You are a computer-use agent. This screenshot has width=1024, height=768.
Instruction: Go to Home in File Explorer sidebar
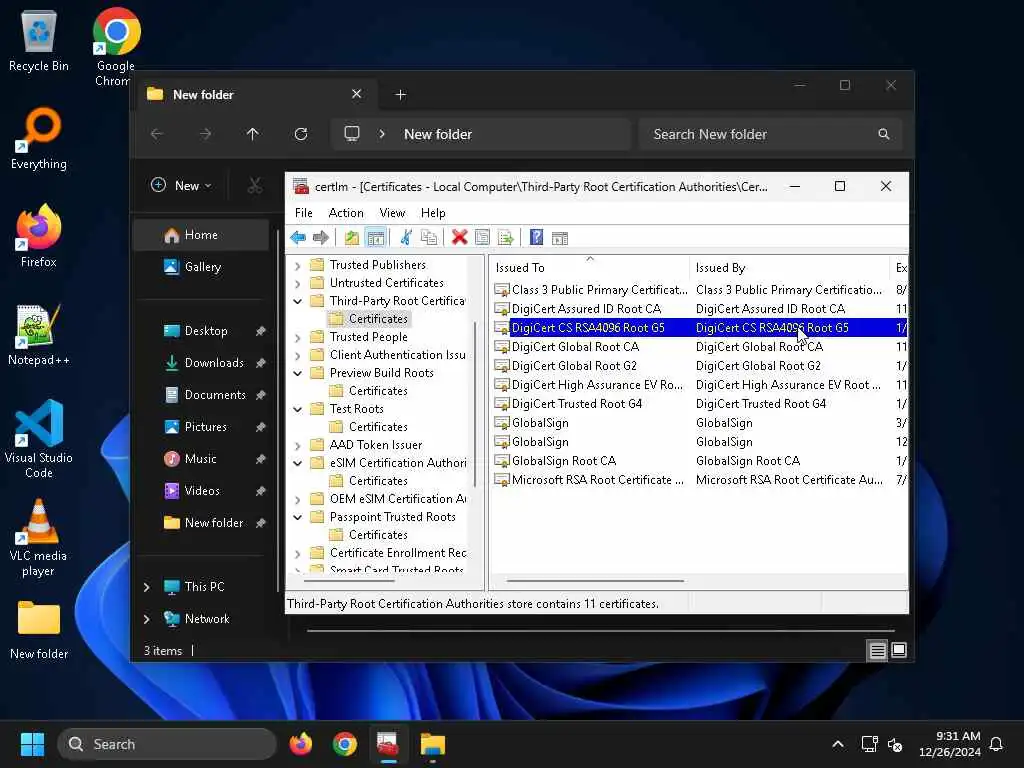pyautogui.click(x=201, y=235)
